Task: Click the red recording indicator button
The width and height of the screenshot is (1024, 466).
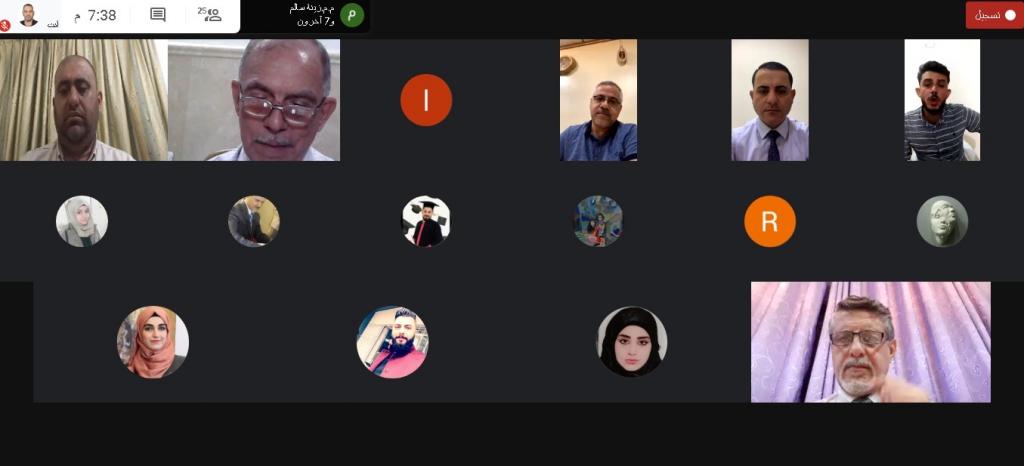Action: point(994,16)
